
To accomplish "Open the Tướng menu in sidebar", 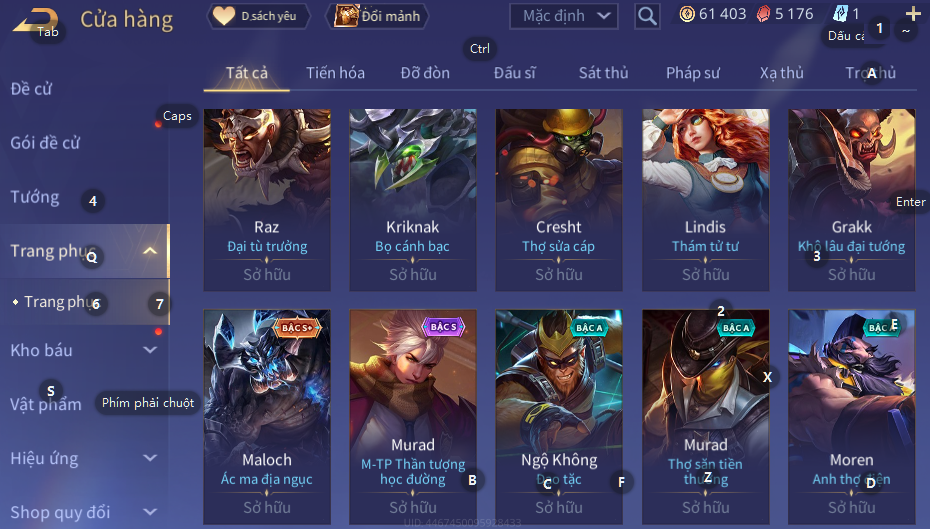I will click(x=35, y=197).
